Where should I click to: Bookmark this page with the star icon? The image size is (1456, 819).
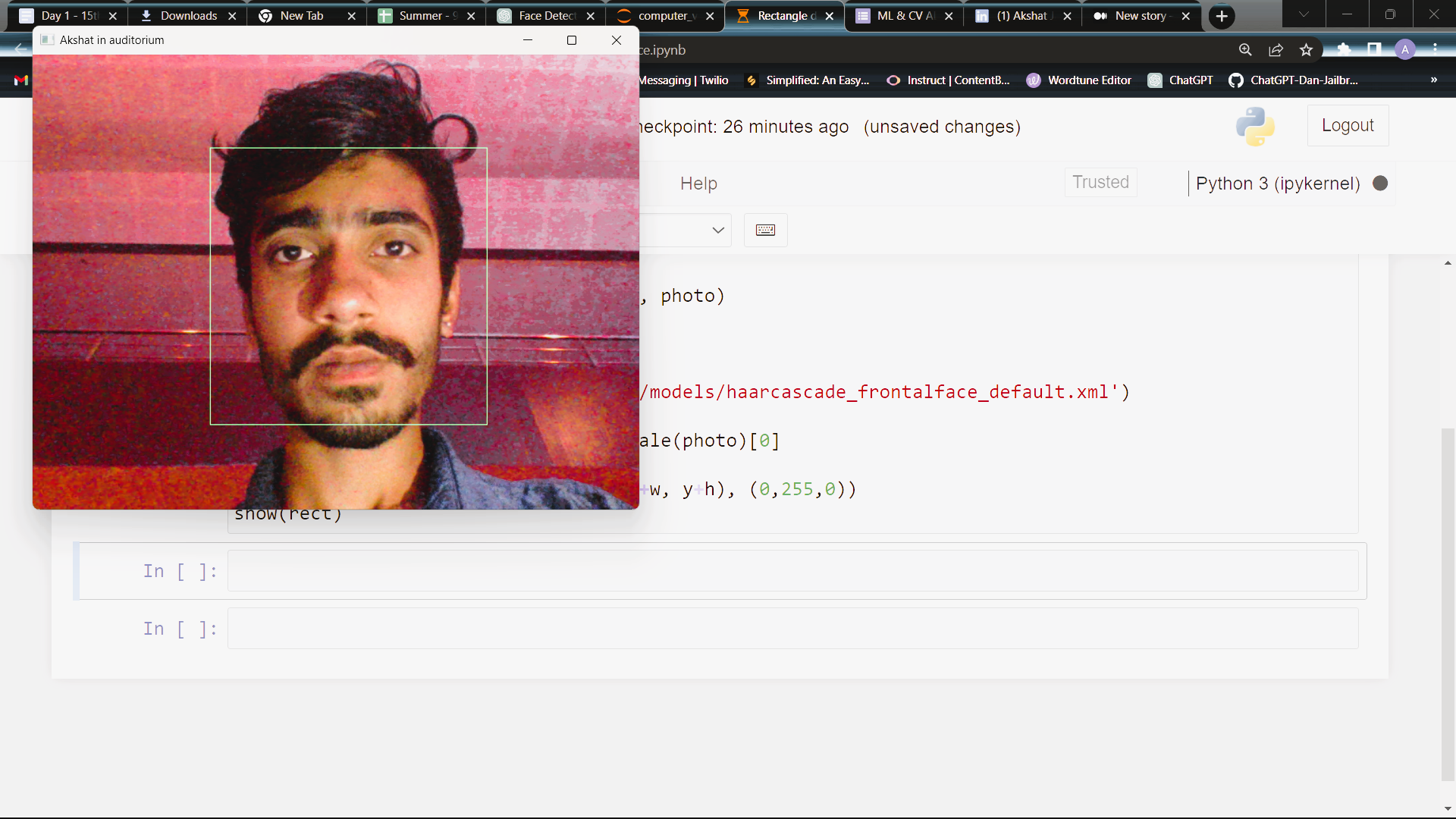click(1306, 50)
